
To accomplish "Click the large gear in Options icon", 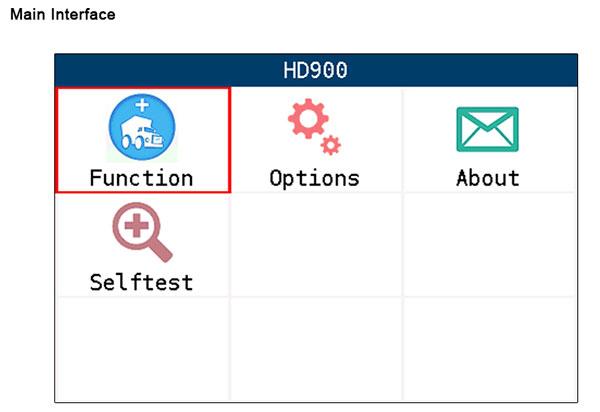I will point(307,120).
